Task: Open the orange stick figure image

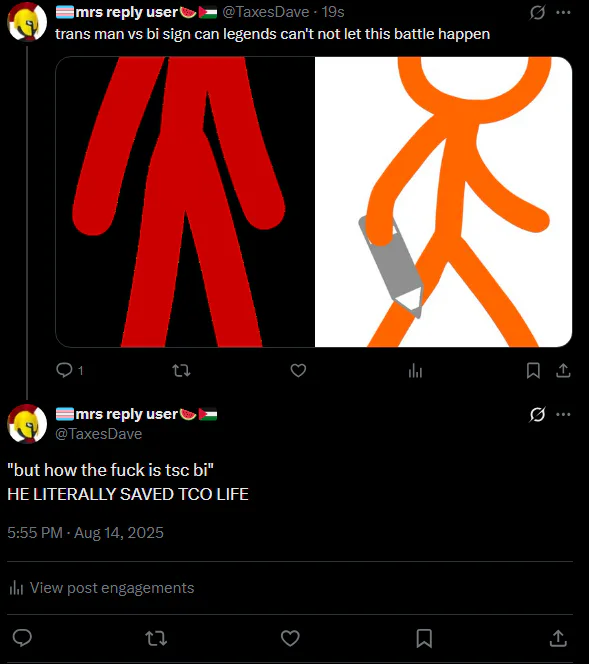Action: tap(444, 202)
